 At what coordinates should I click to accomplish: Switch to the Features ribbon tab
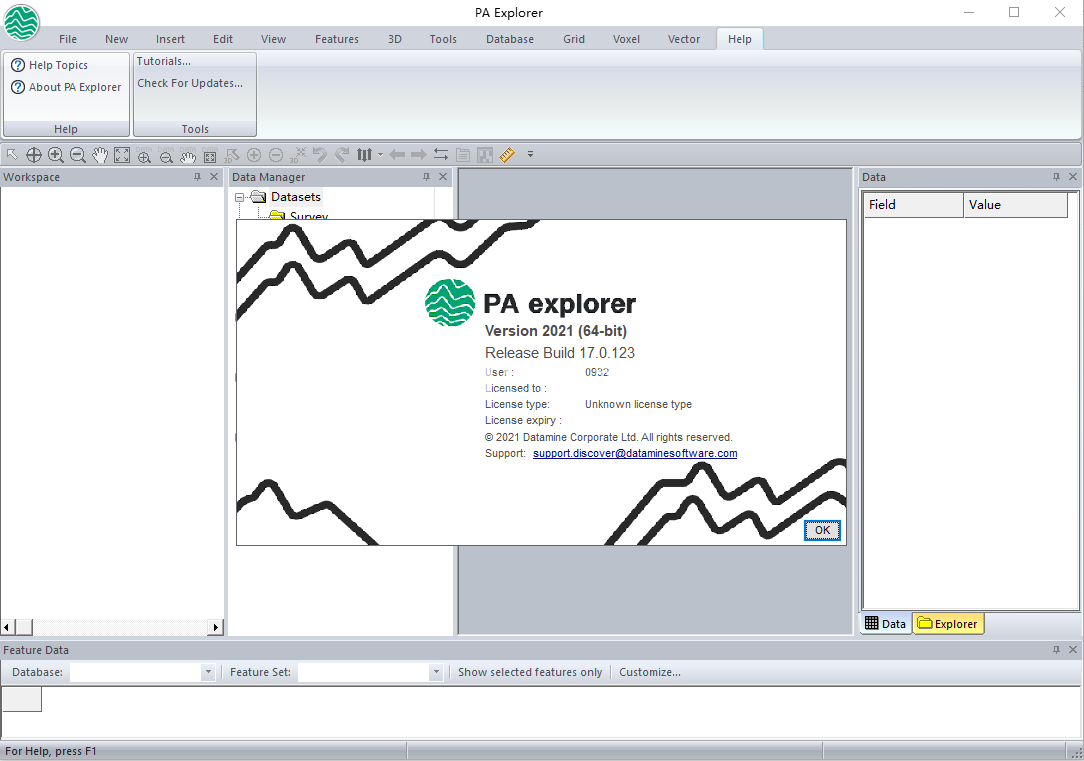coord(337,39)
